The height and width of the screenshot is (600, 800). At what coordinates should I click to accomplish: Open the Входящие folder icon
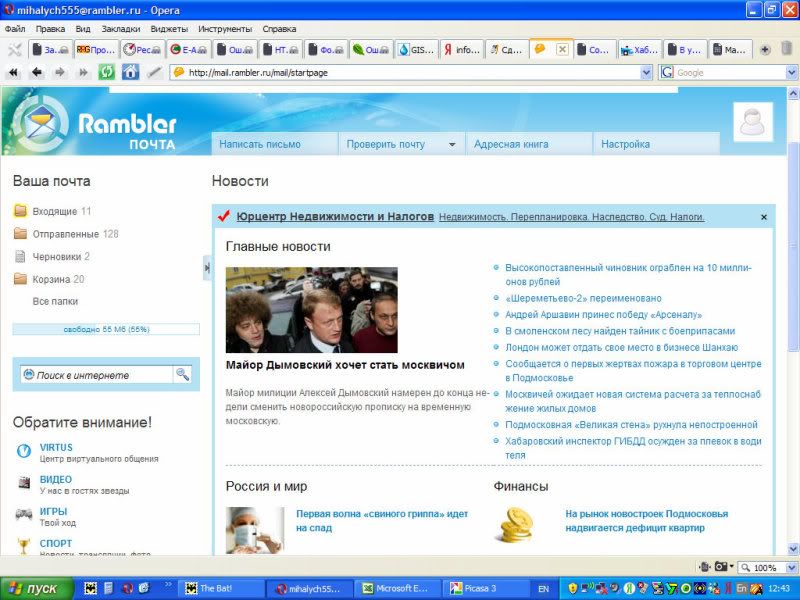pos(20,211)
